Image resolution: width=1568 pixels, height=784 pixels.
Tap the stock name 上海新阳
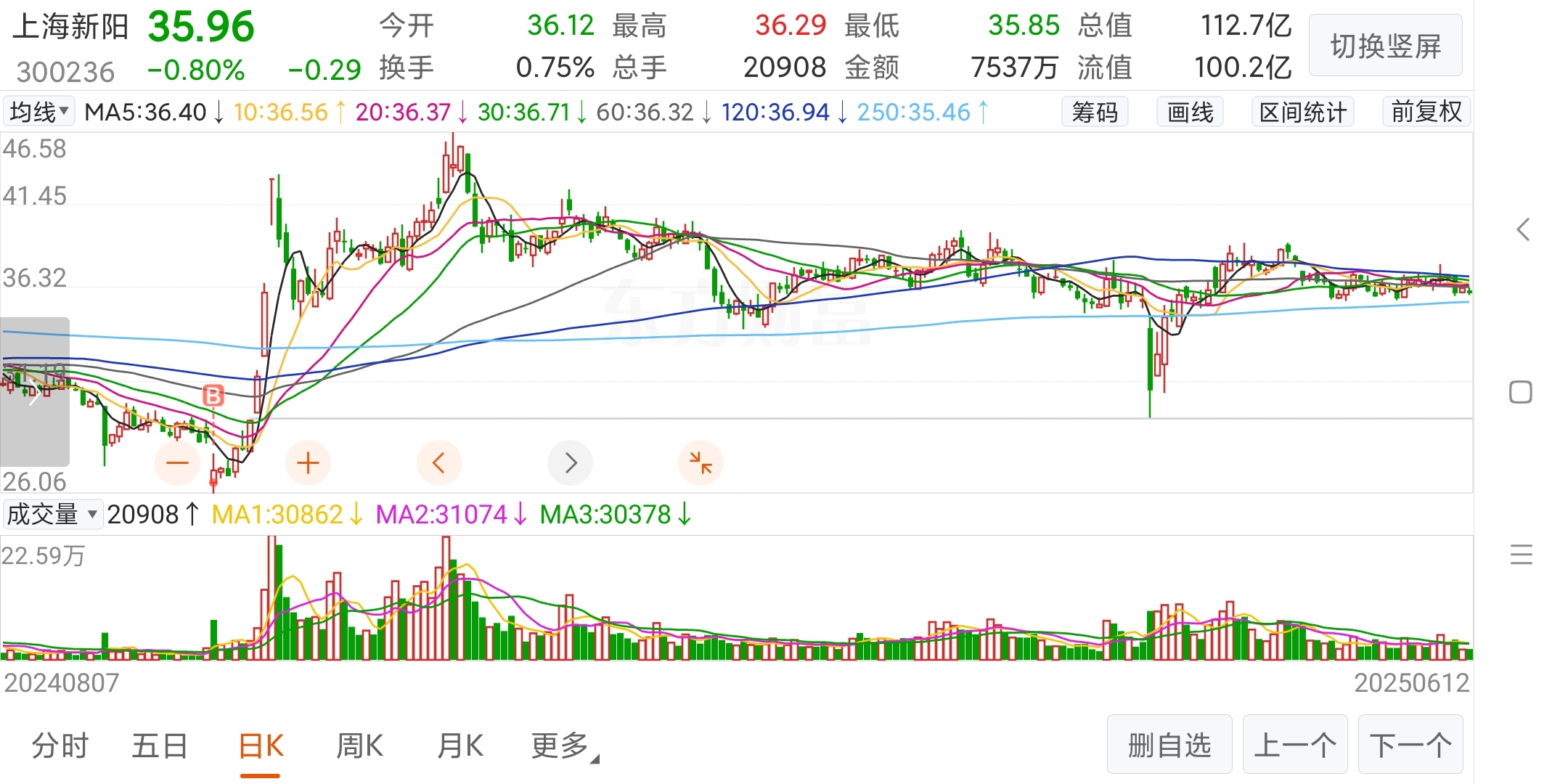(x=70, y=27)
